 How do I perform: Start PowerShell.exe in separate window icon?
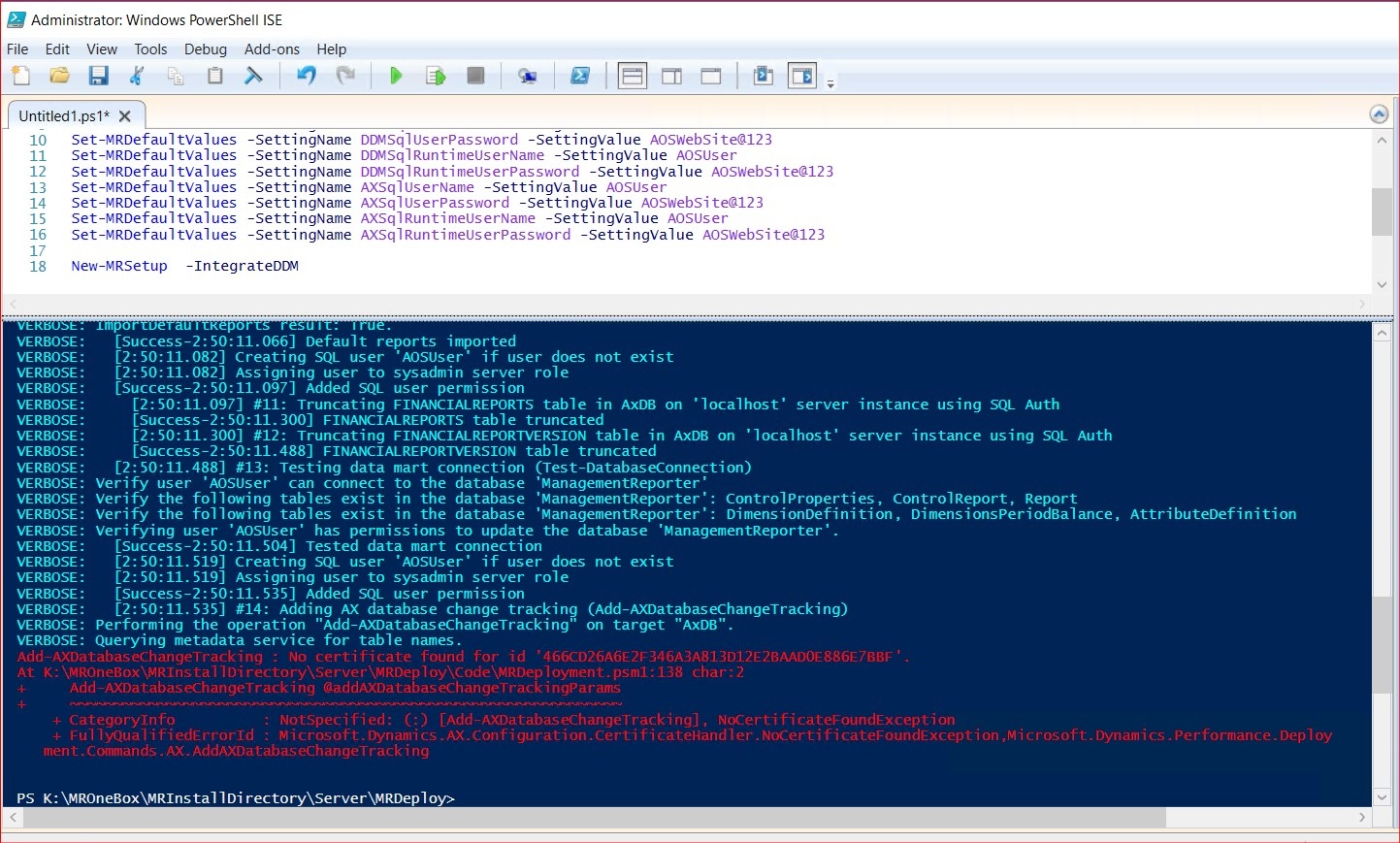tap(580, 76)
